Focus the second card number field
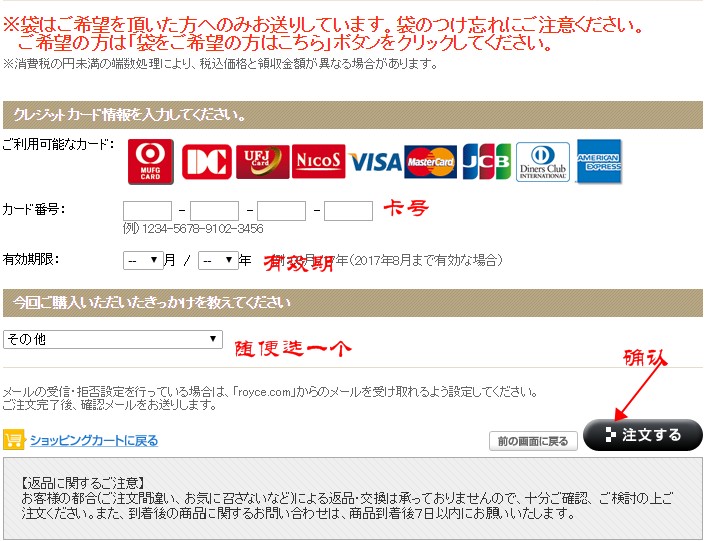 coord(214,210)
